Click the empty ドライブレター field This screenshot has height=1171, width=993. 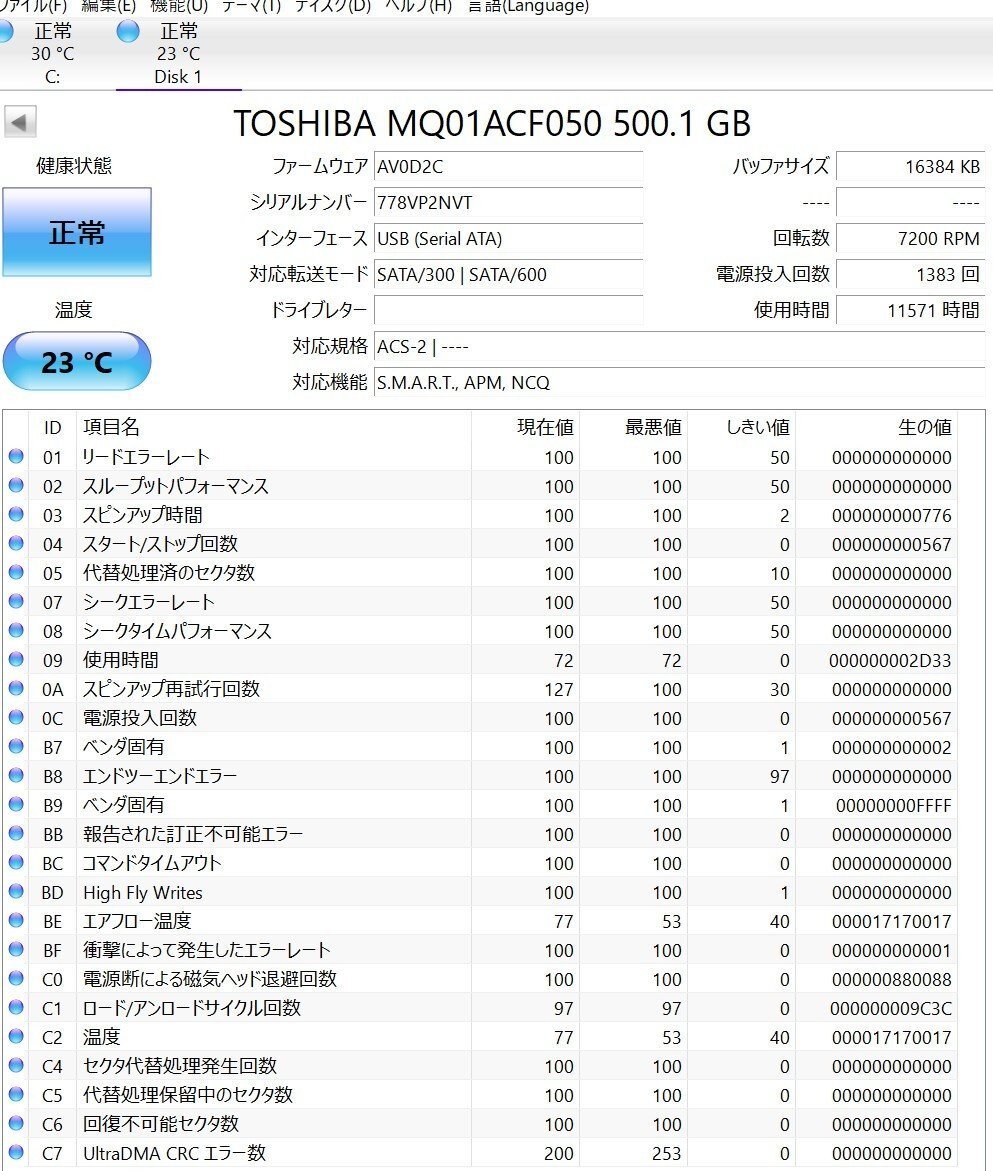(508, 310)
